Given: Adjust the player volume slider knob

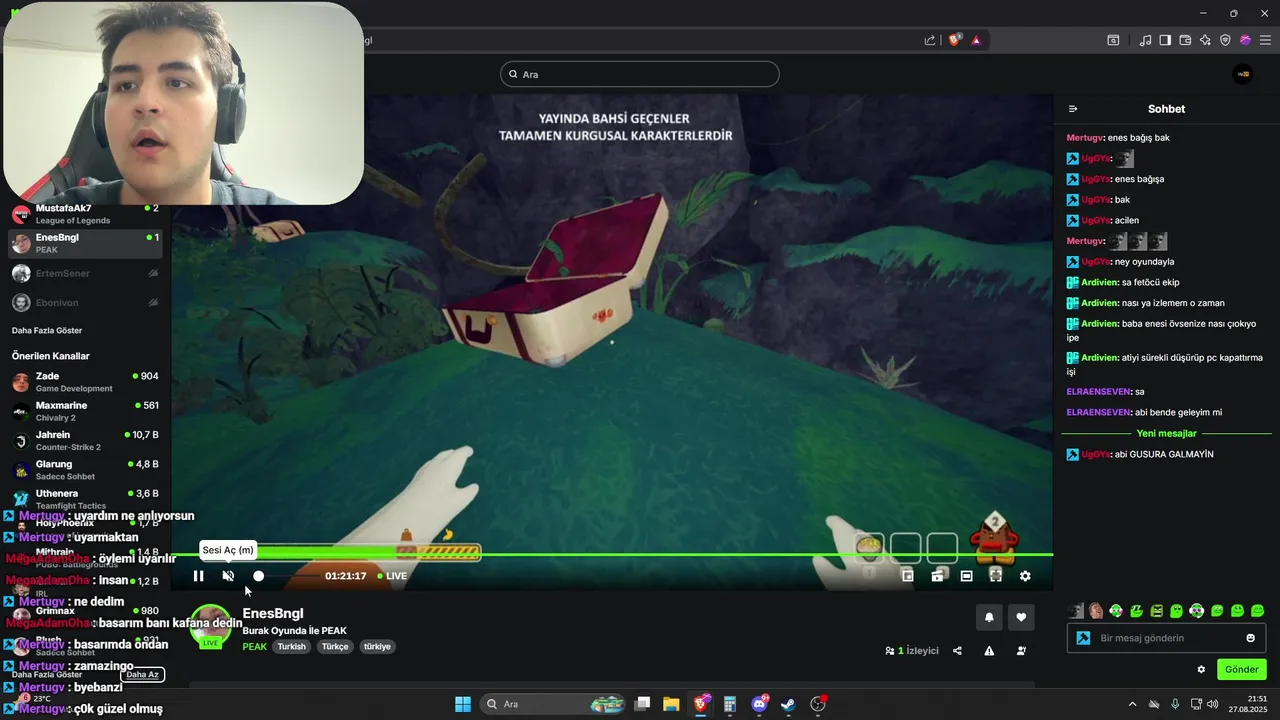Looking at the screenshot, I should point(258,576).
